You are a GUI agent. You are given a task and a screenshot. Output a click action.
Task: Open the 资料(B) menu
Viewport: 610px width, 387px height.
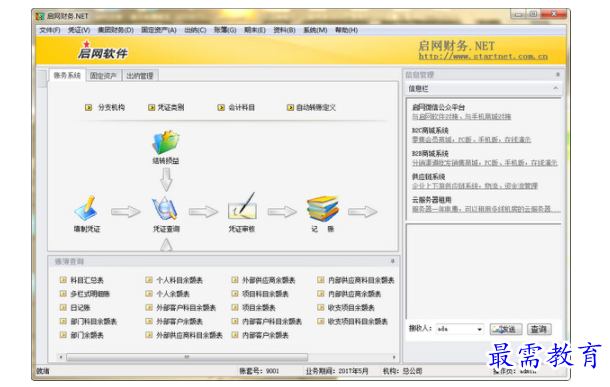(284, 30)
